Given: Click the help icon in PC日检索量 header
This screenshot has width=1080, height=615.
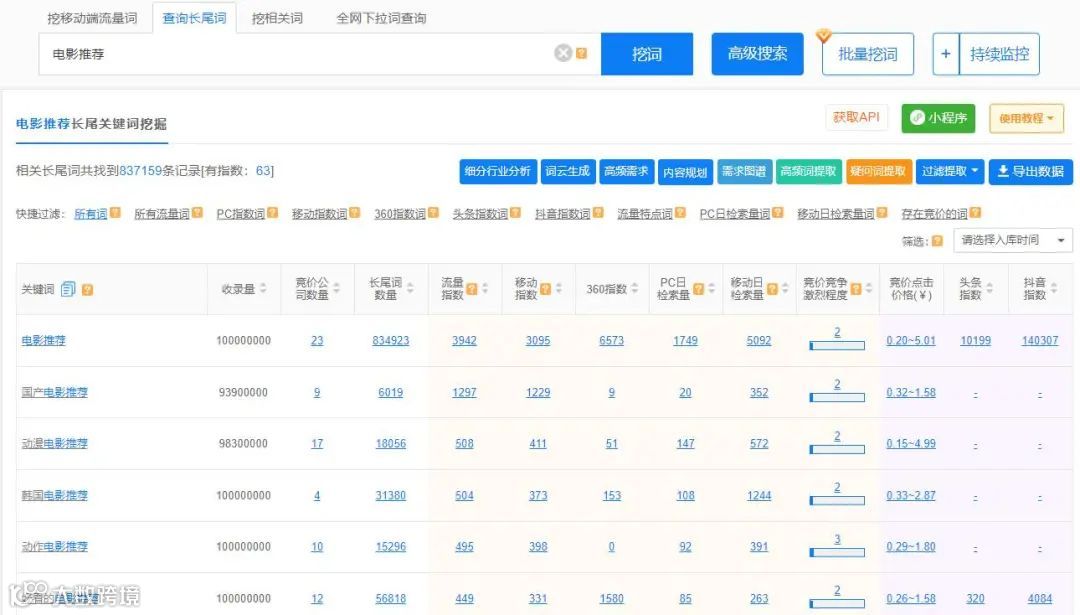Looking at the screenshot, I should (x=698, y=289).
